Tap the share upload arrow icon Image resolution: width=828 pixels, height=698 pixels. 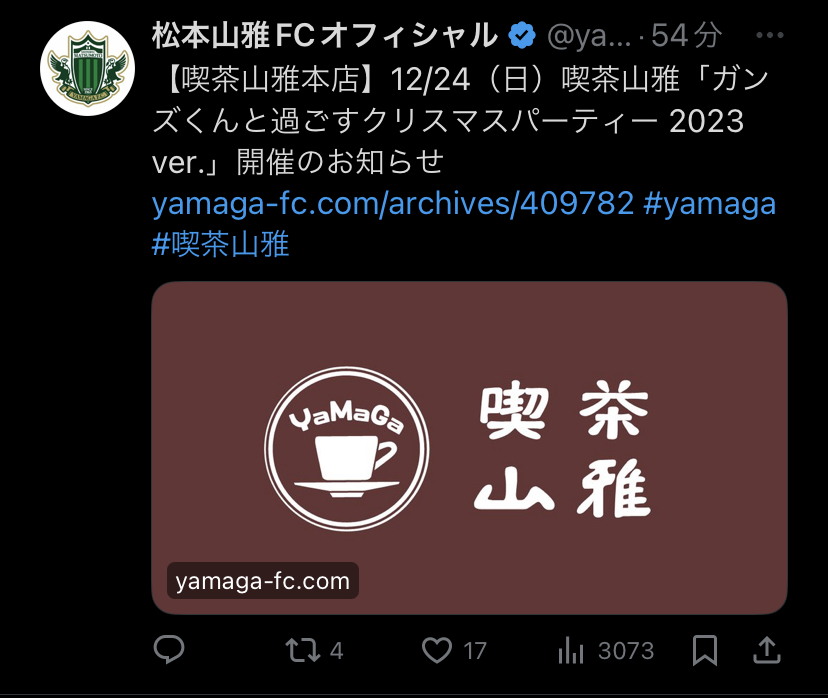(x=766, y=649)
